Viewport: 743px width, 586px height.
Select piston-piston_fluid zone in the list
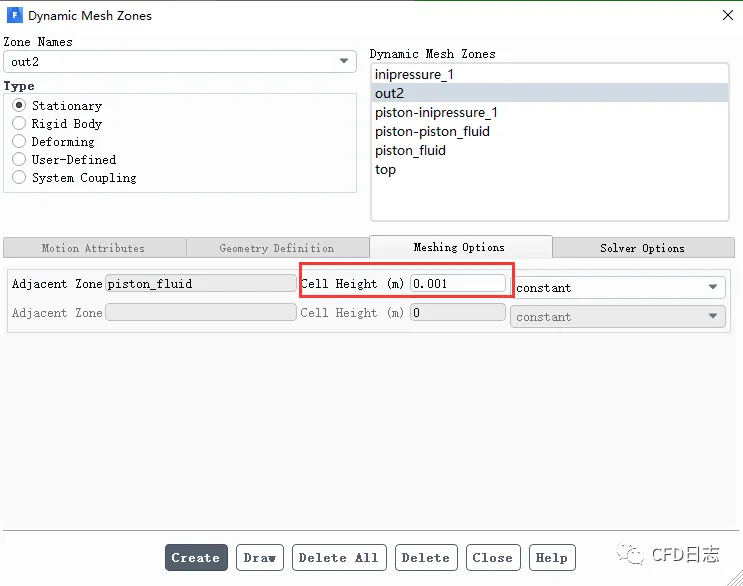432,131
